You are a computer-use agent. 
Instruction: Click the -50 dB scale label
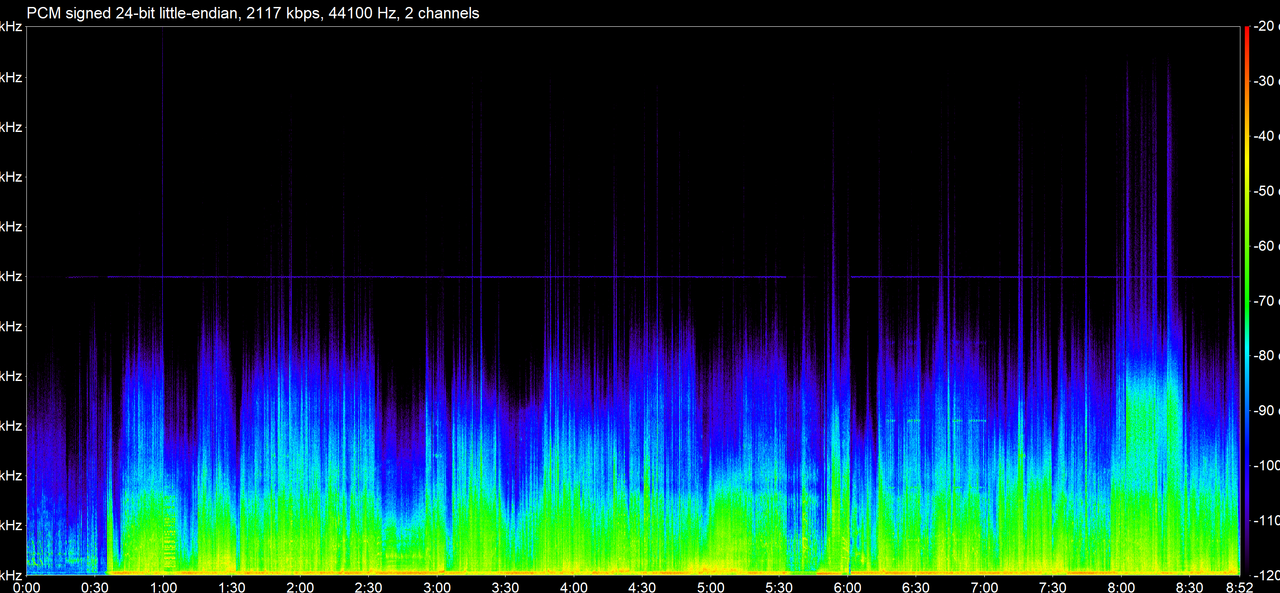(x=1266, y=191)
